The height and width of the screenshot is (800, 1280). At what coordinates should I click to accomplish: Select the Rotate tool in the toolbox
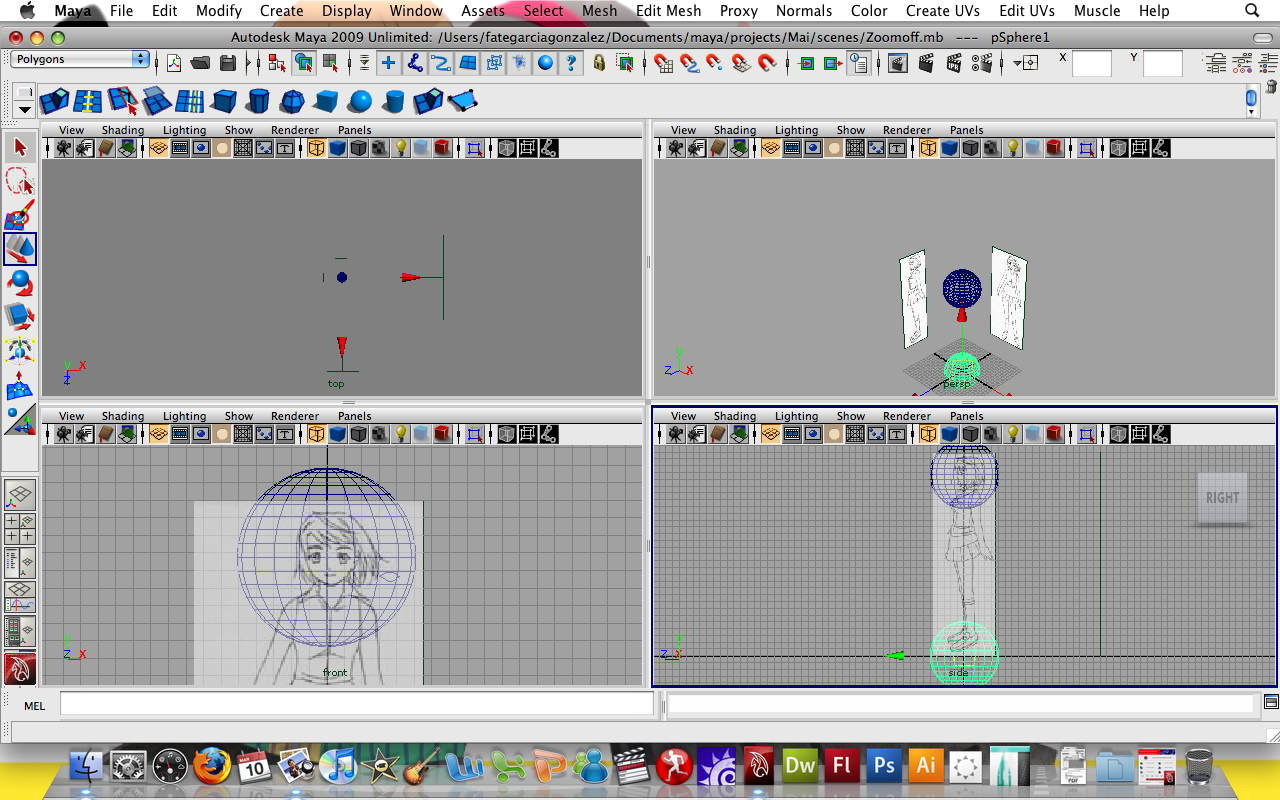pos(20,283)
